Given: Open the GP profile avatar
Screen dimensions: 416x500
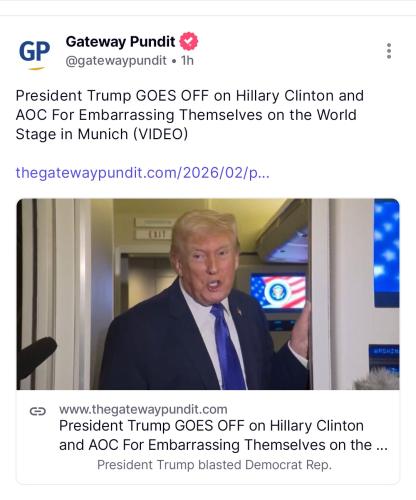Looking at the screenshot, I should [x=34, y=53].
